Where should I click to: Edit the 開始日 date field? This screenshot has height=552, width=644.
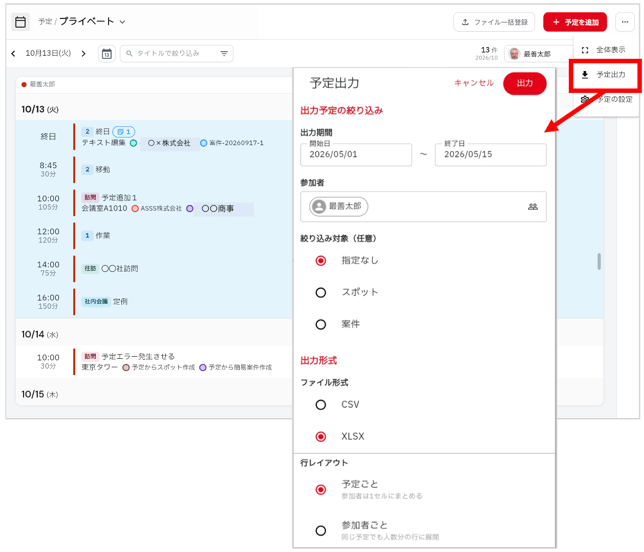pyautogui.click(x=356, y=154)
